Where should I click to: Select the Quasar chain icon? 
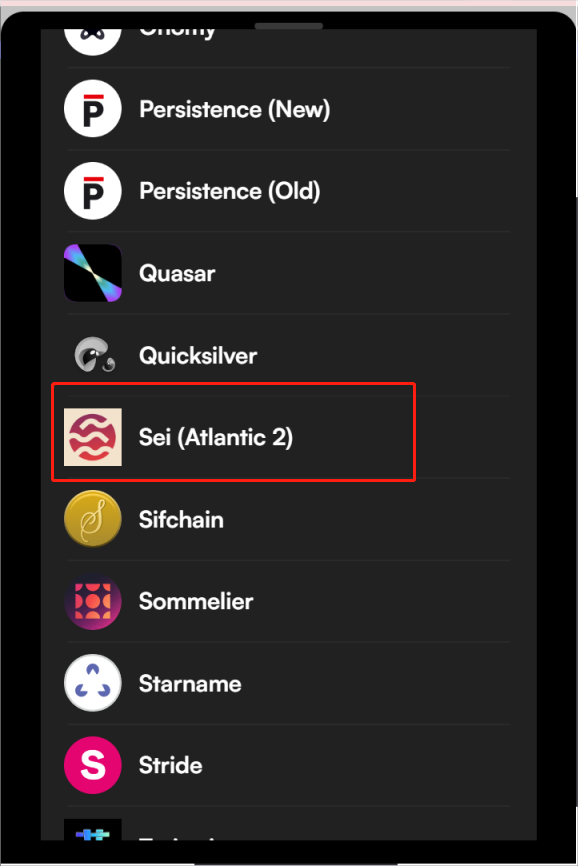(93, 273)
